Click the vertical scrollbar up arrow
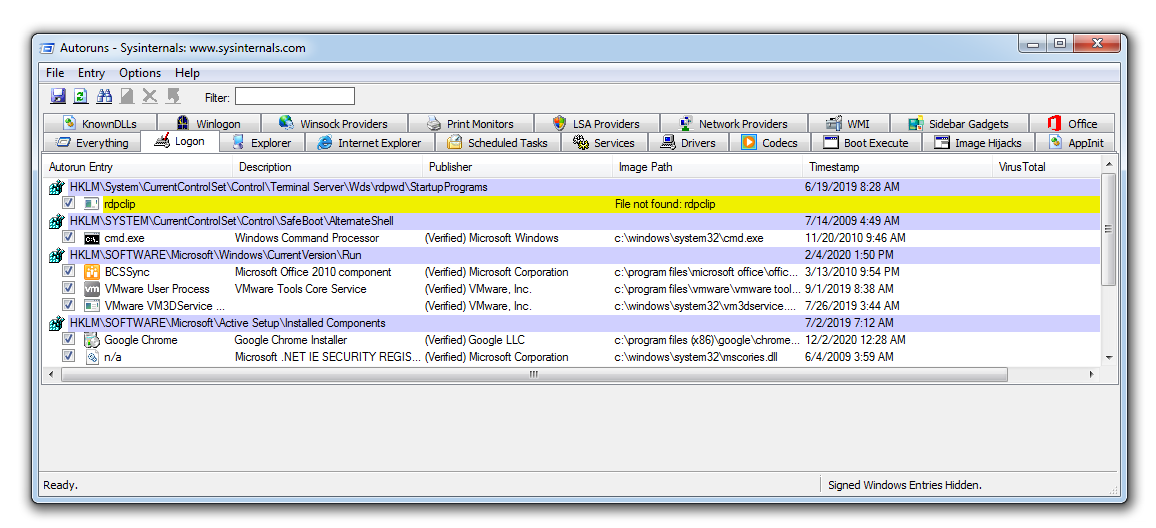 click(1108, 162)
